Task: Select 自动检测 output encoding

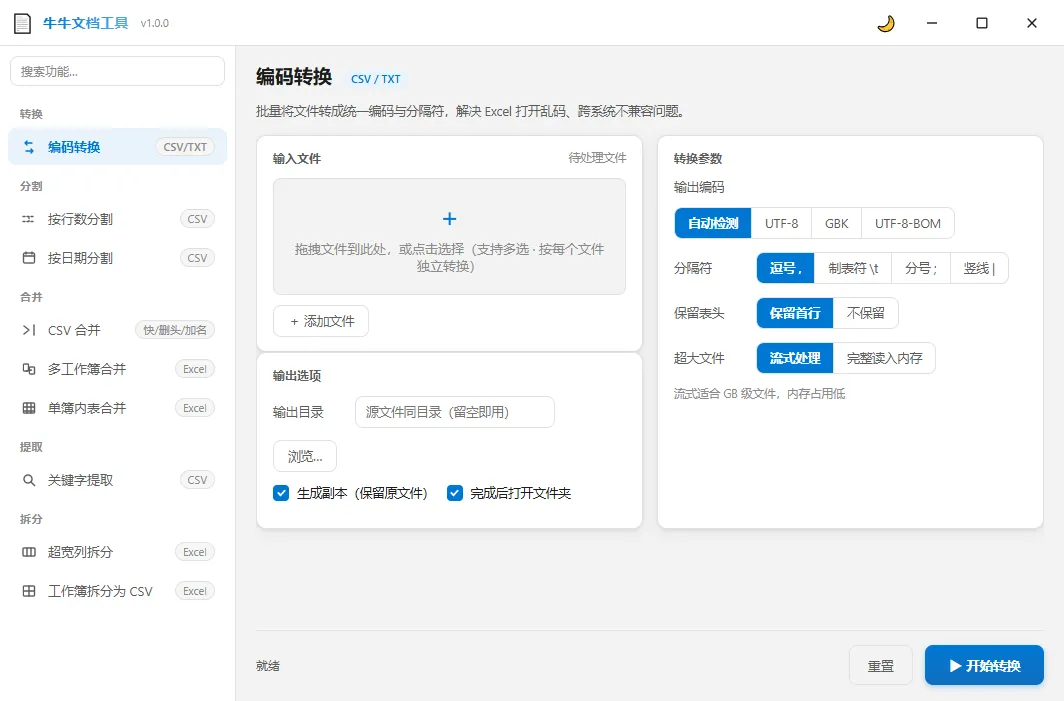Action: pyautogui.click(x=712, y=223)
